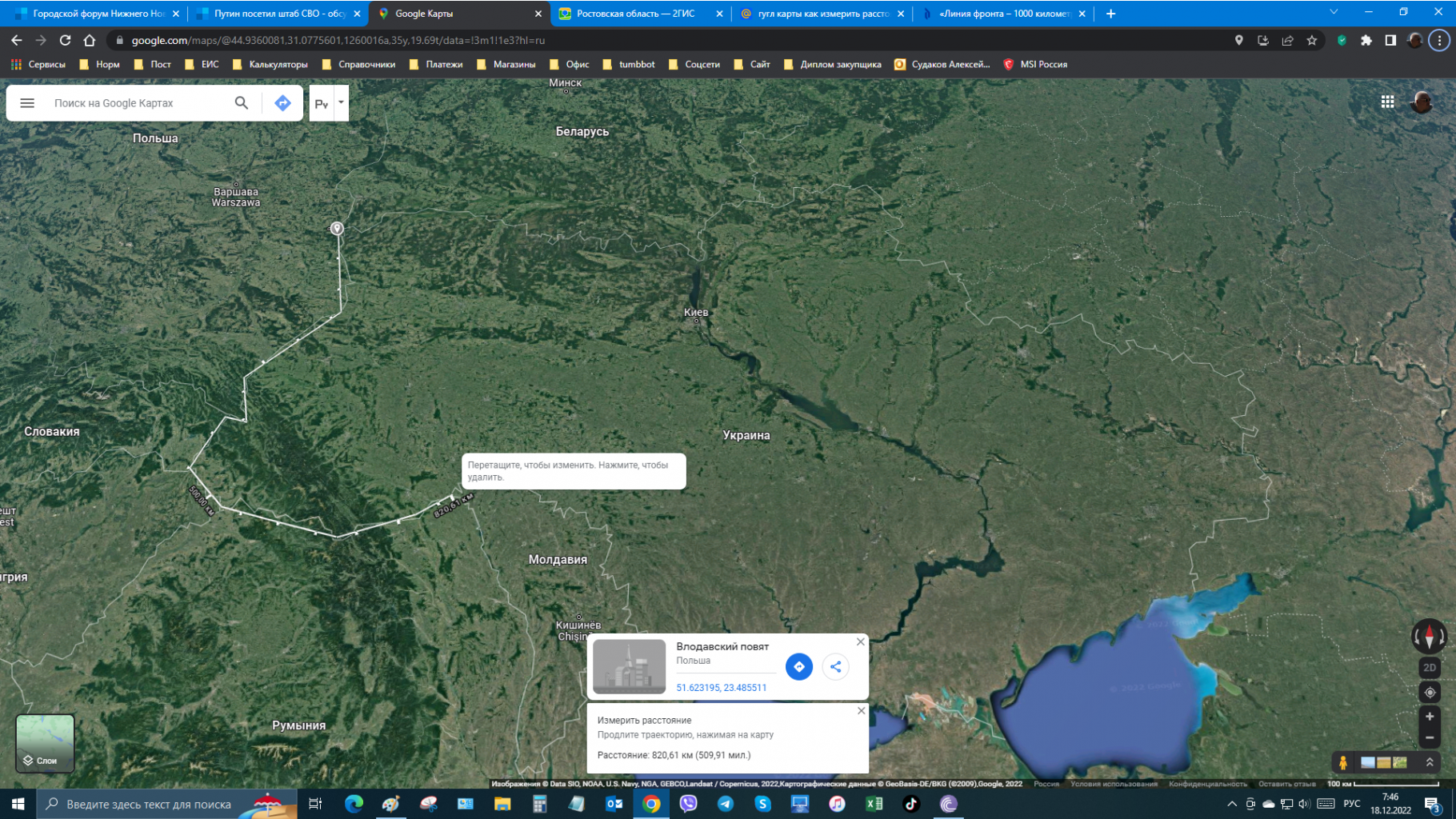Close the Влодавский повят card
This screenshot has width=1456, height=819.
coord(860,641)
